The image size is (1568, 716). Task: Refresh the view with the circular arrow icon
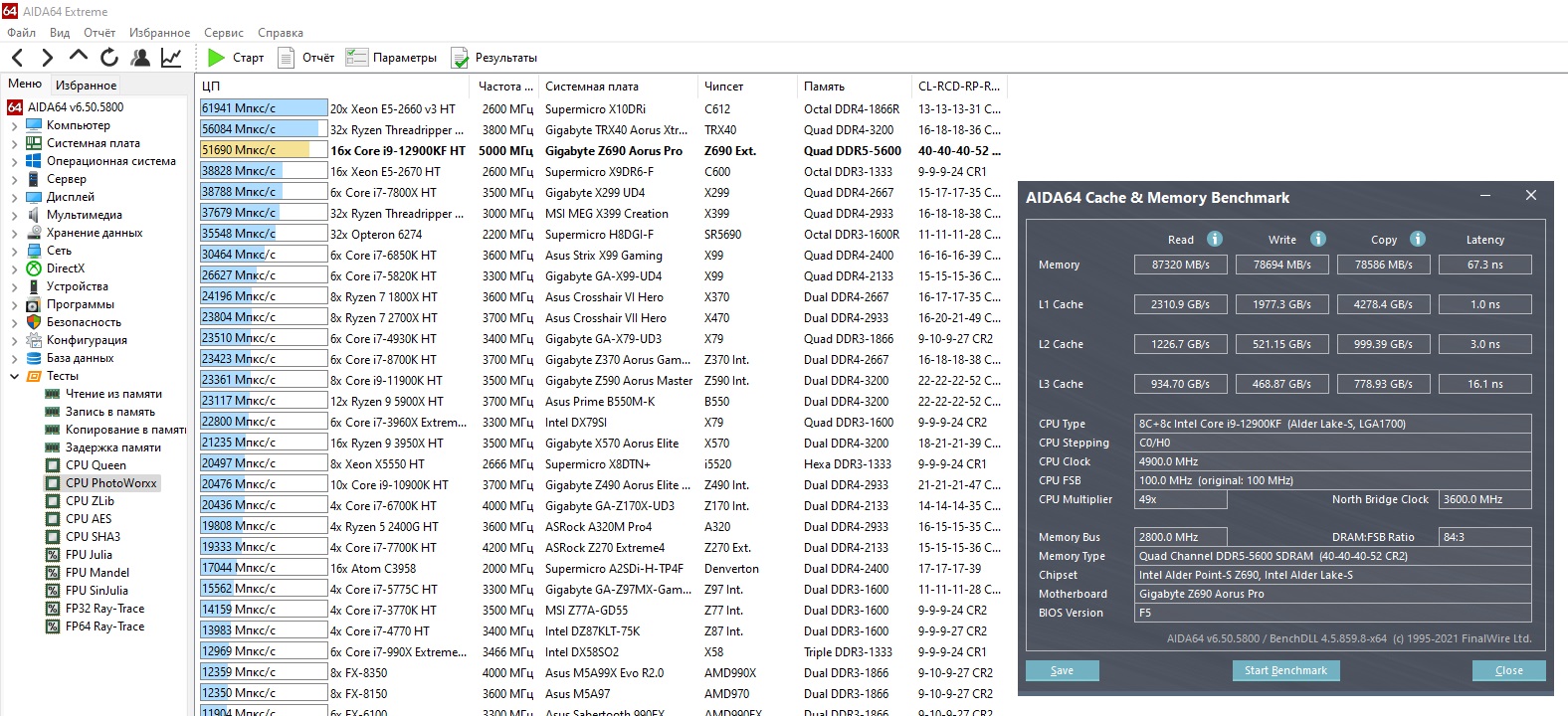click(x=109, y=58)
